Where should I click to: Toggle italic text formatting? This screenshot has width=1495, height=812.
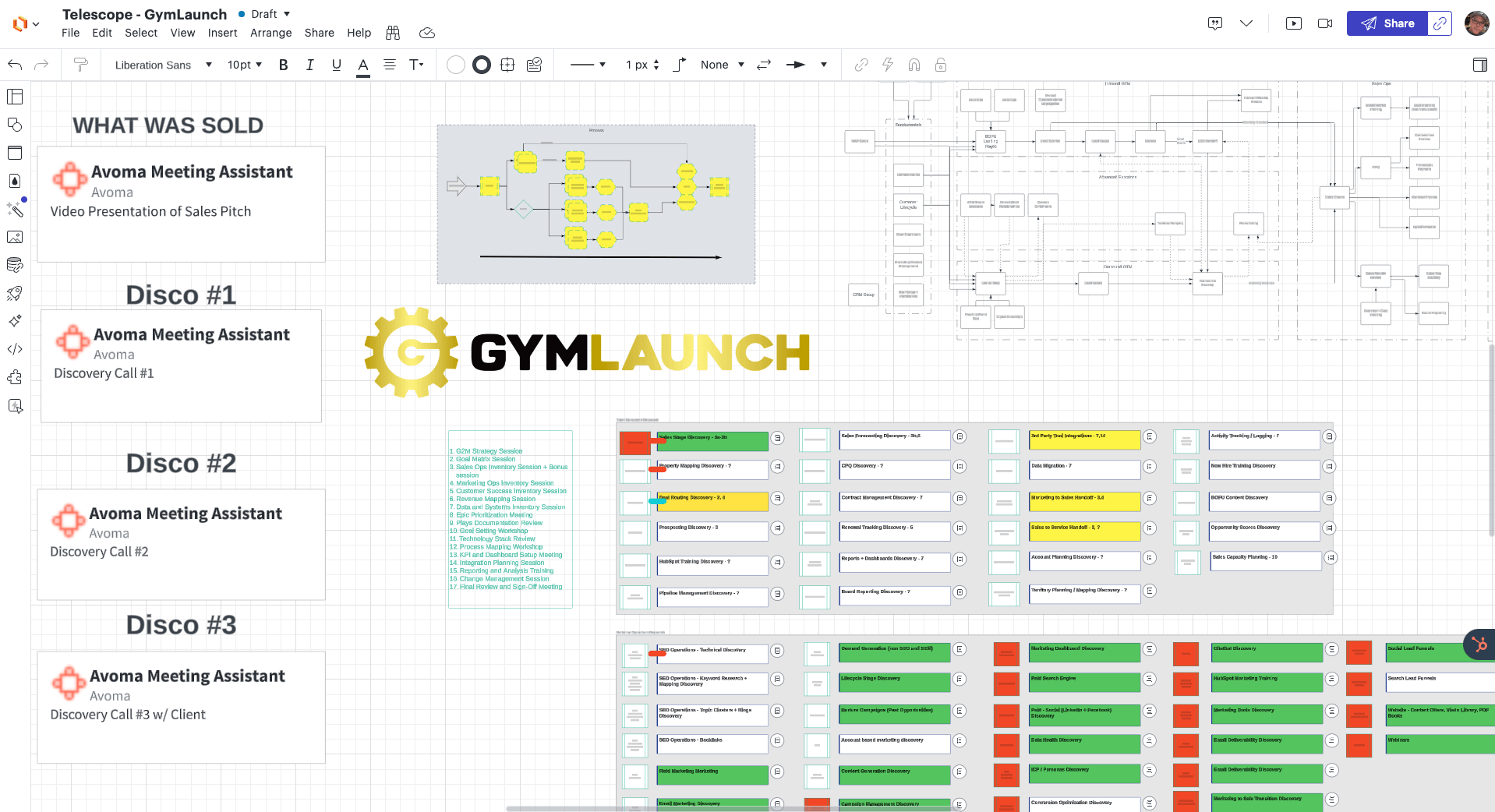tap(309, 65)
